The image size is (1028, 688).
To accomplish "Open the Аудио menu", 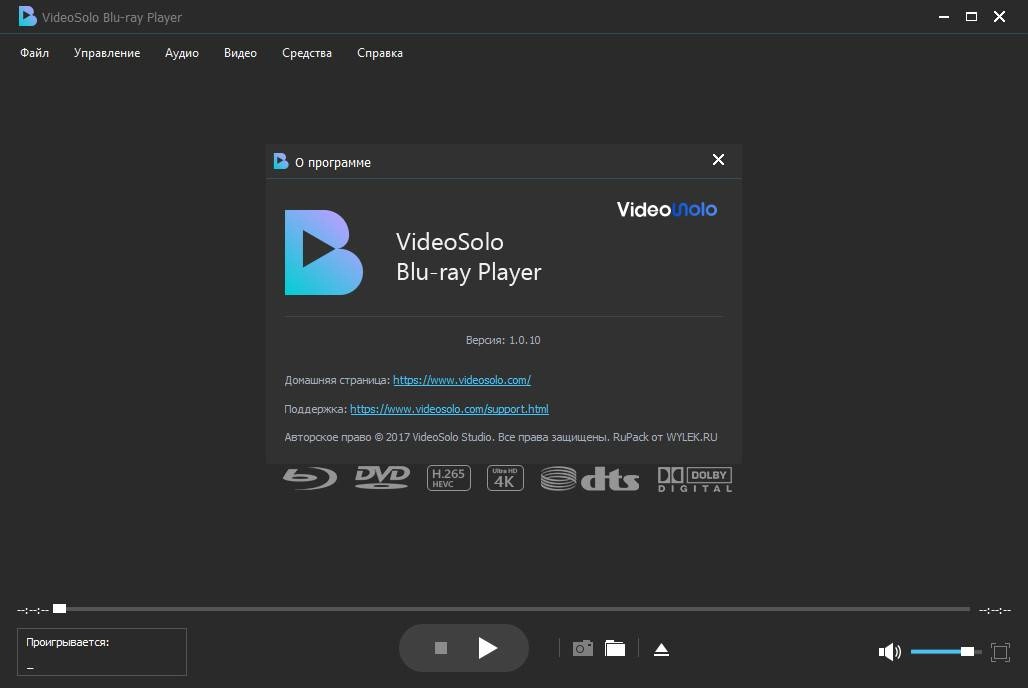I will (x=182, y=53).
